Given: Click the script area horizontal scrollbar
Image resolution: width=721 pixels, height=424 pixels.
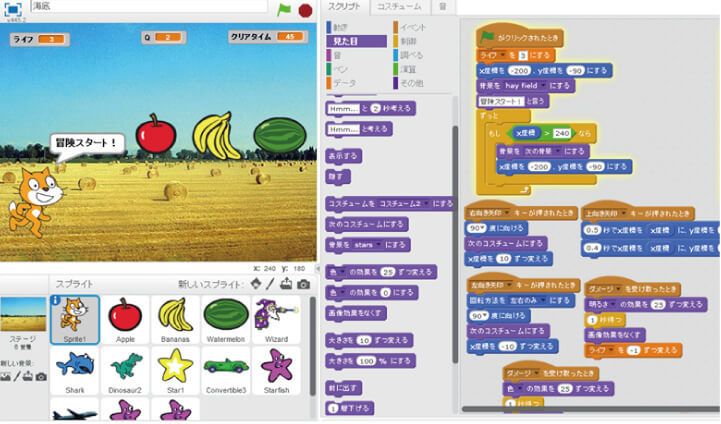Looking at the screenshot, I should [x=590, y=408].
